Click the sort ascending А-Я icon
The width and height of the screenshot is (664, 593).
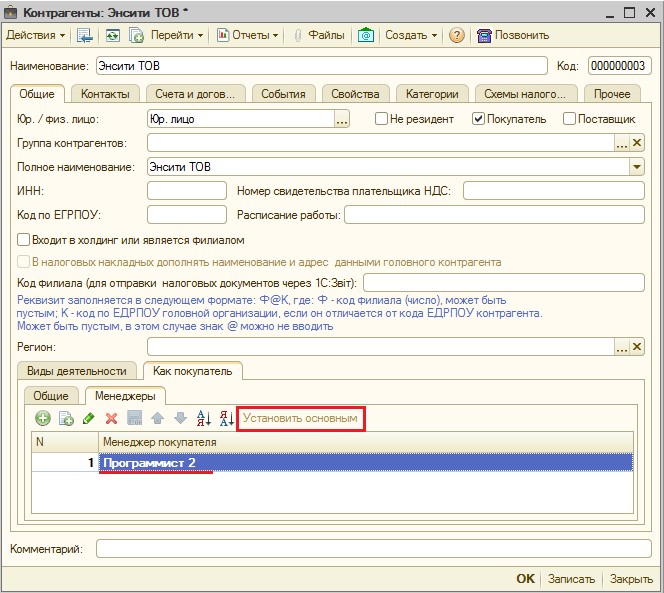click(204, 418)
